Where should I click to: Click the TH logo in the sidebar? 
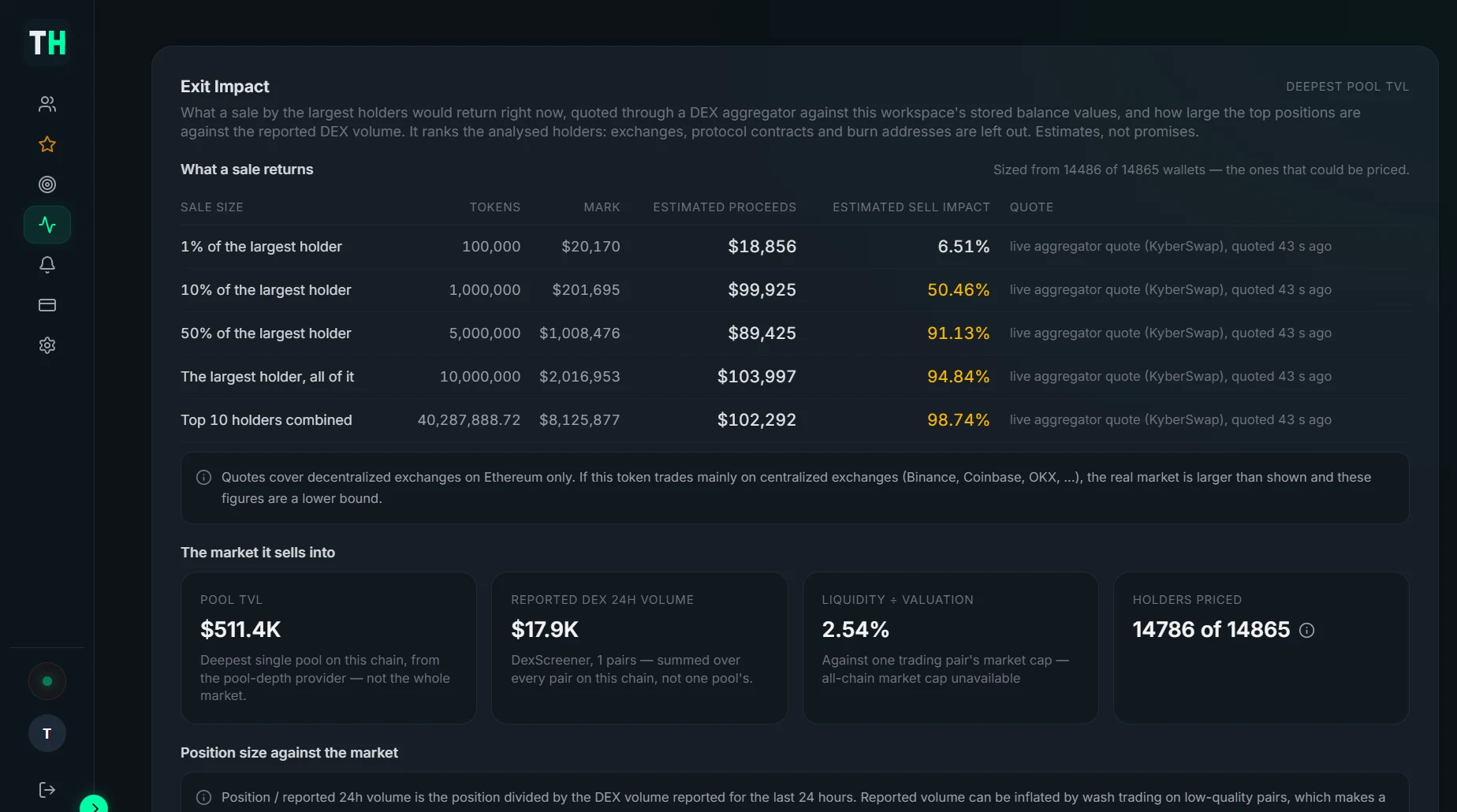tap(47, 43)
